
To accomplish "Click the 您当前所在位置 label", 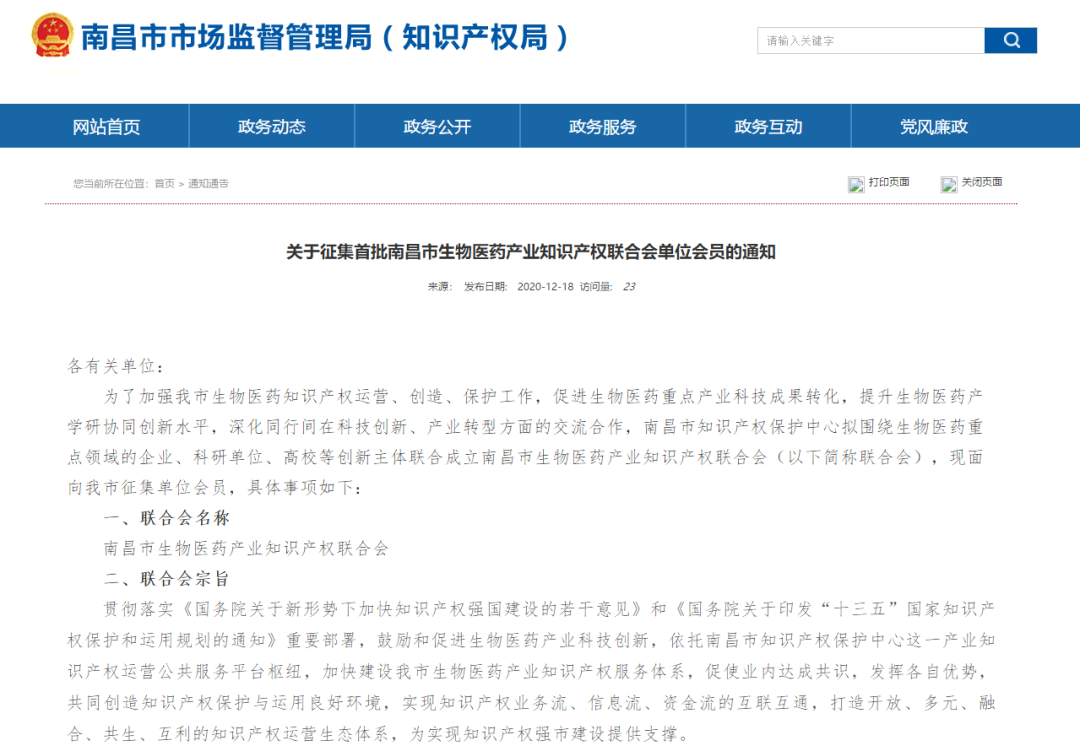I will (x=110, y=184).
